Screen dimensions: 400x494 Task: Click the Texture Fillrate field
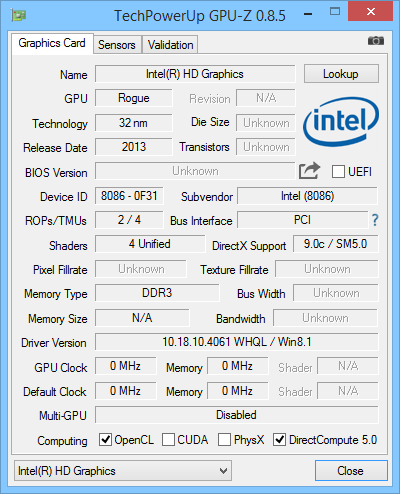pos(327,269)
